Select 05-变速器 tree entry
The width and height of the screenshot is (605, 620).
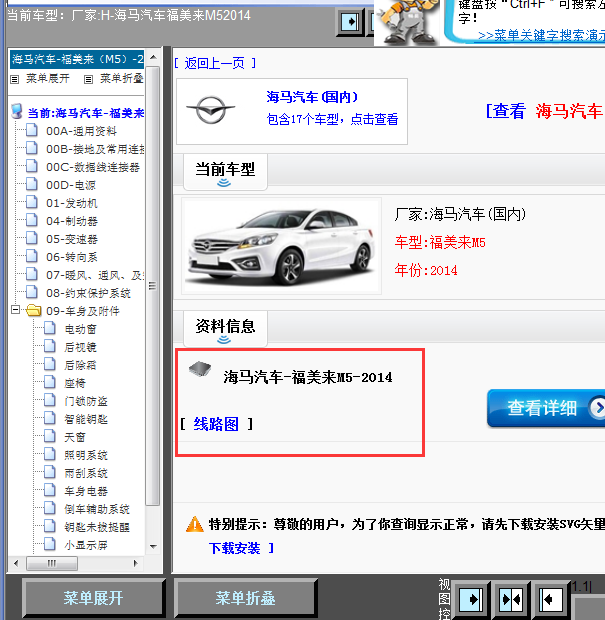[72, 239]
